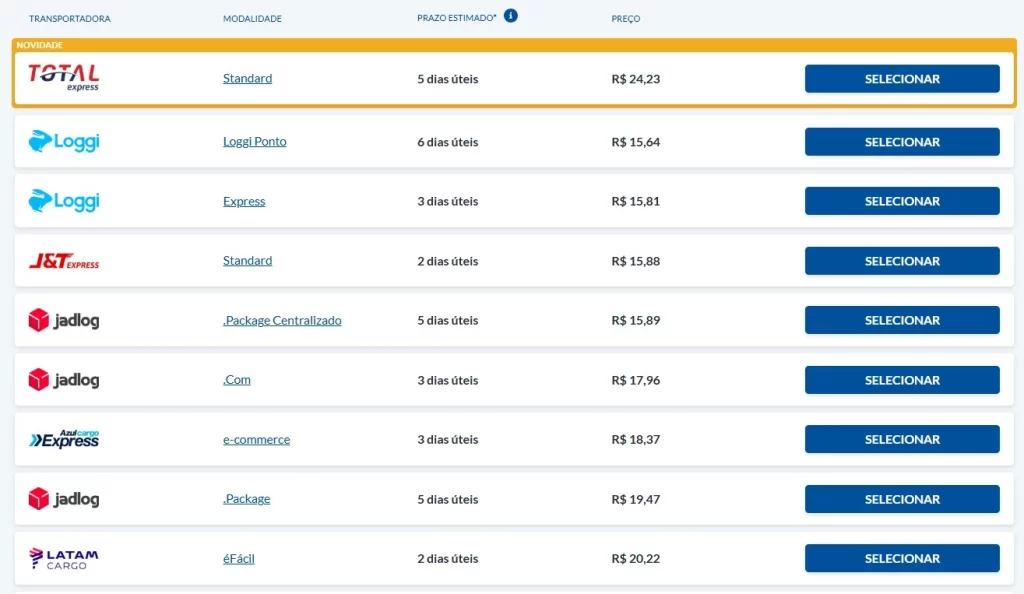Open the Standard link in the Total Express row
Viewport: 1024px width, 594px height.
tap(248, 78)
